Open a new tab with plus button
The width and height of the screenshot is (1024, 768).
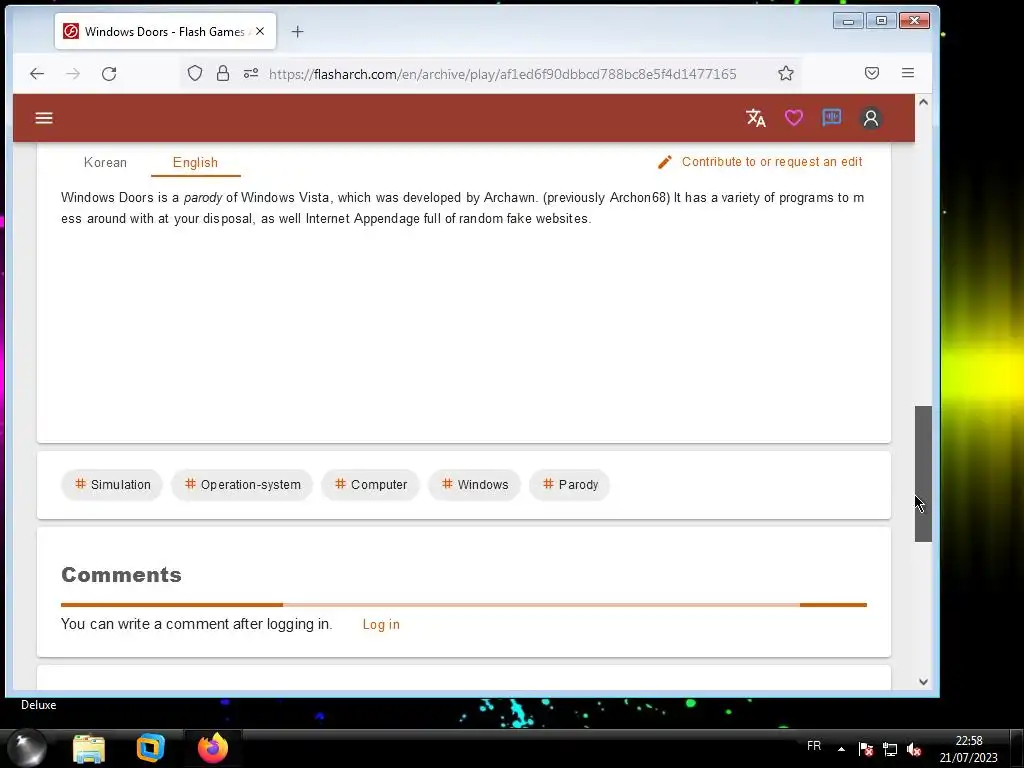[297, 31]
